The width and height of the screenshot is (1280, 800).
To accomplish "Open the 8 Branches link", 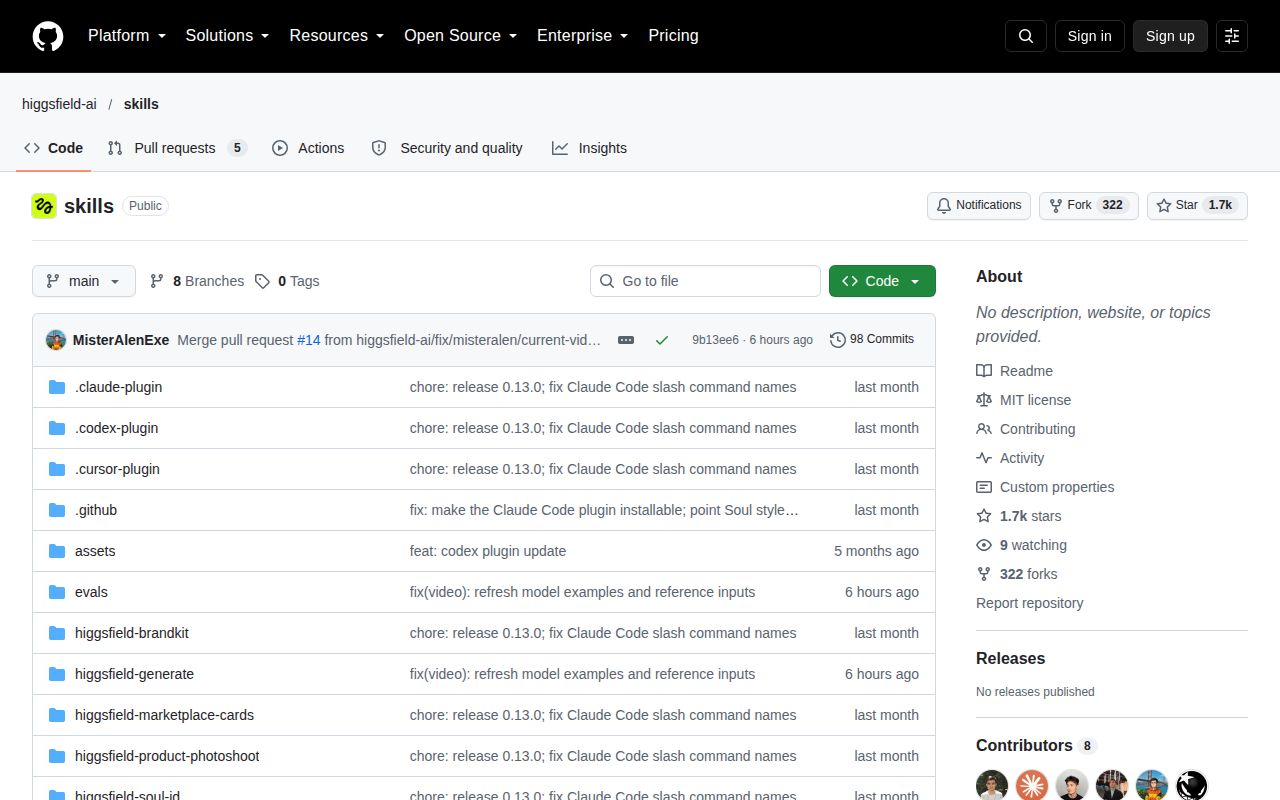I will 197,281.
